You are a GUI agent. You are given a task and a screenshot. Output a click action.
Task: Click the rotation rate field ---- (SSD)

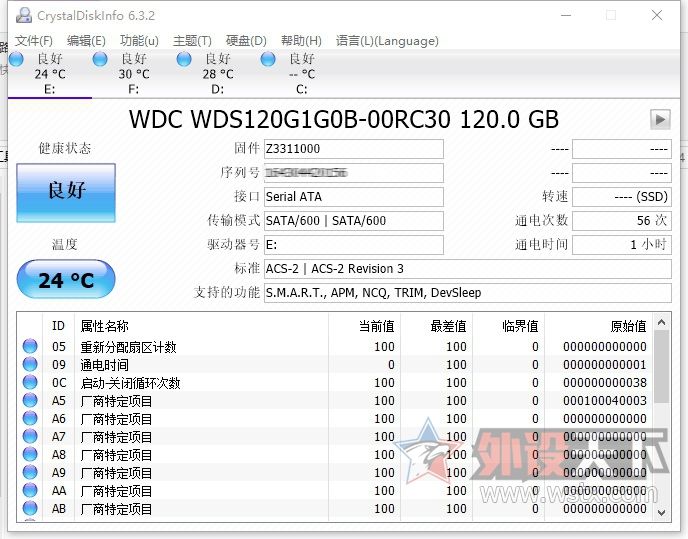[622, 197]
